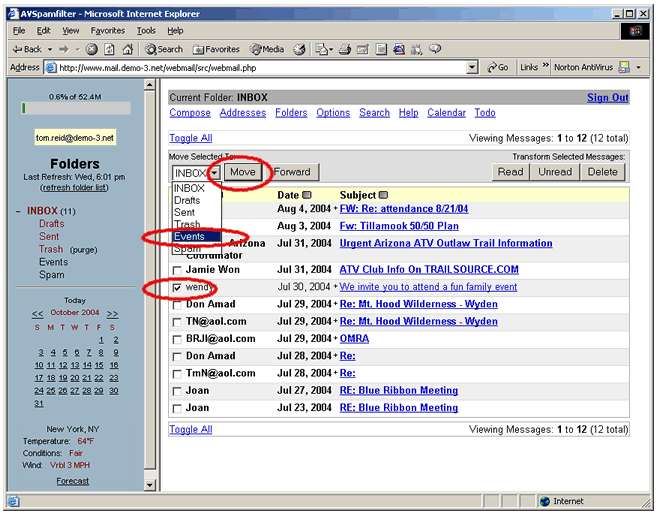The height and width of the screenshot is (519, 659).
Task: Open the Move Selected To folder dropdown arrow
Action: 214,172
